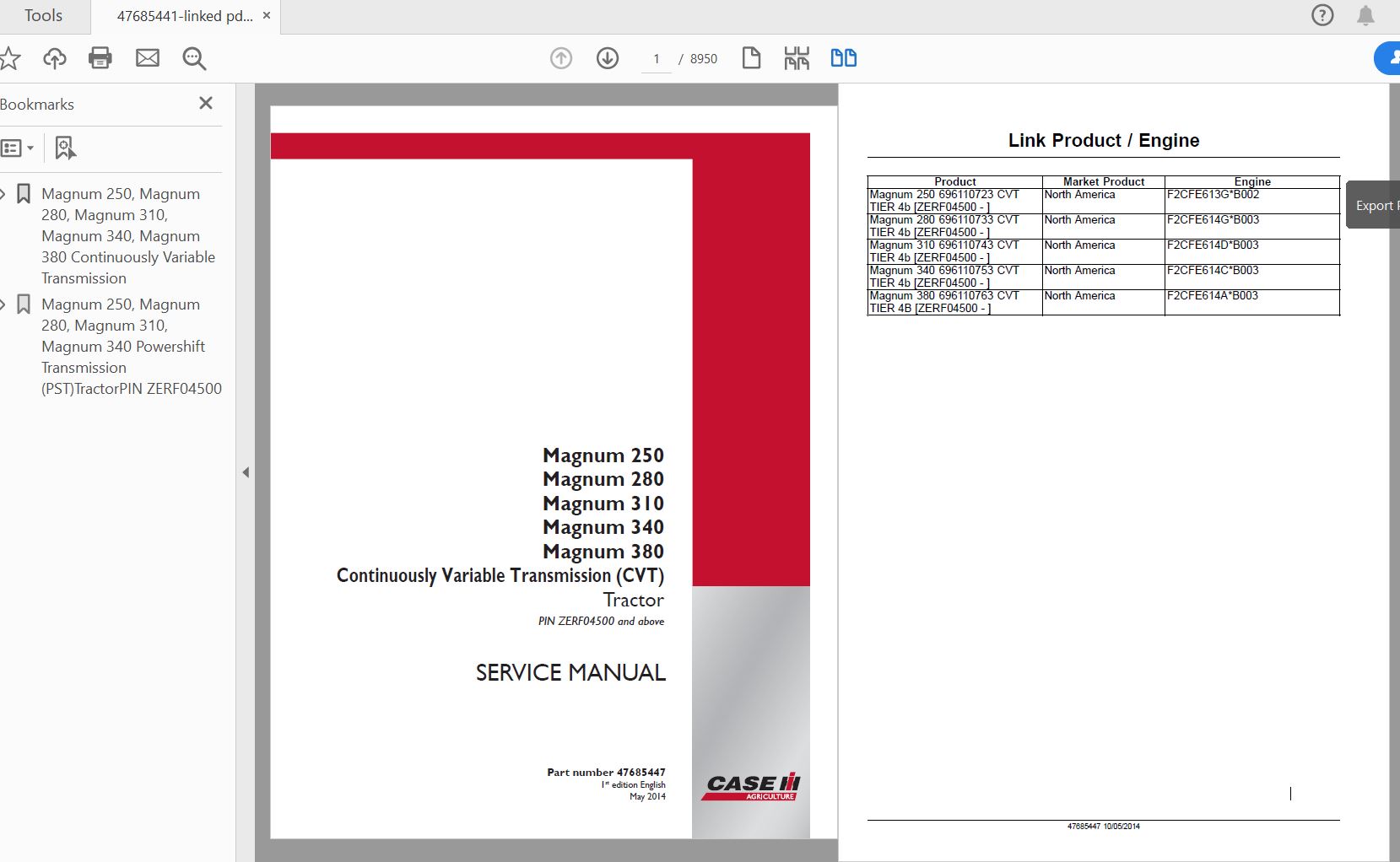
Task: Find current bookmark icon
Action: point(65,148)
